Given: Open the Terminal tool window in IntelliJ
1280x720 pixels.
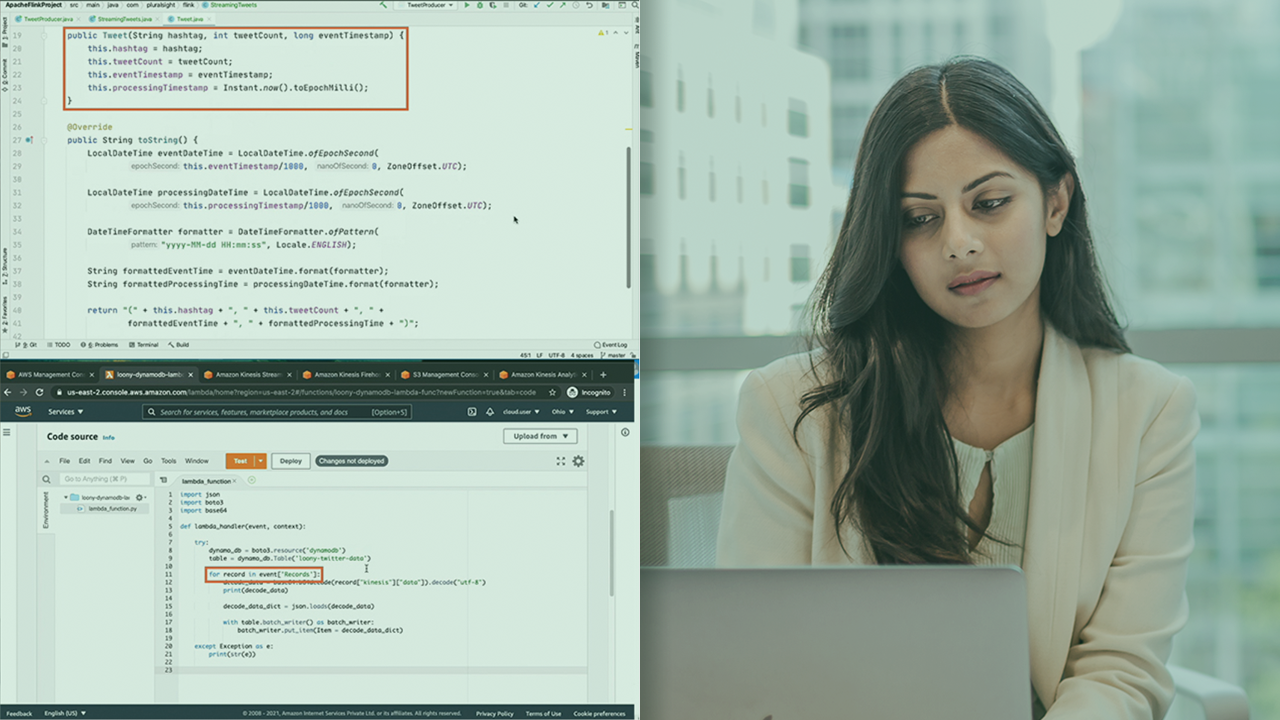Looking at the screenshot, I should click(x=146, y=345).
